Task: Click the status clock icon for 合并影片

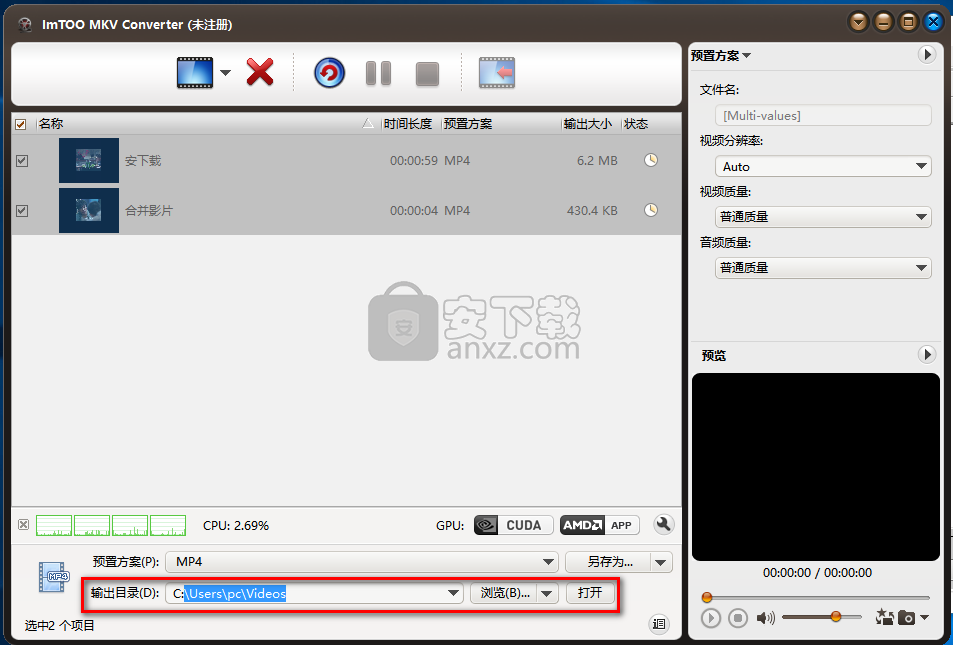Action: [x=651, y=210]
